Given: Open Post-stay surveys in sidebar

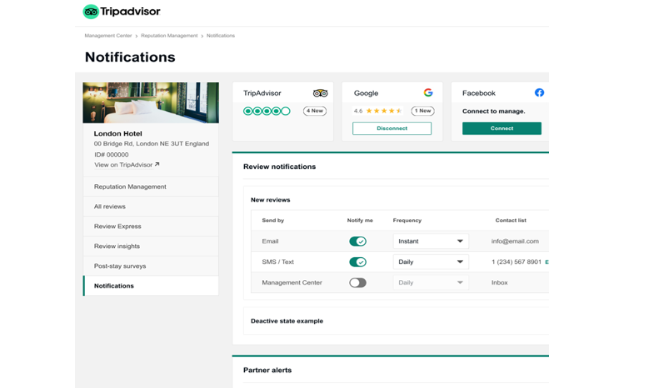Looking at the screenshot, I should click(151, 266).
